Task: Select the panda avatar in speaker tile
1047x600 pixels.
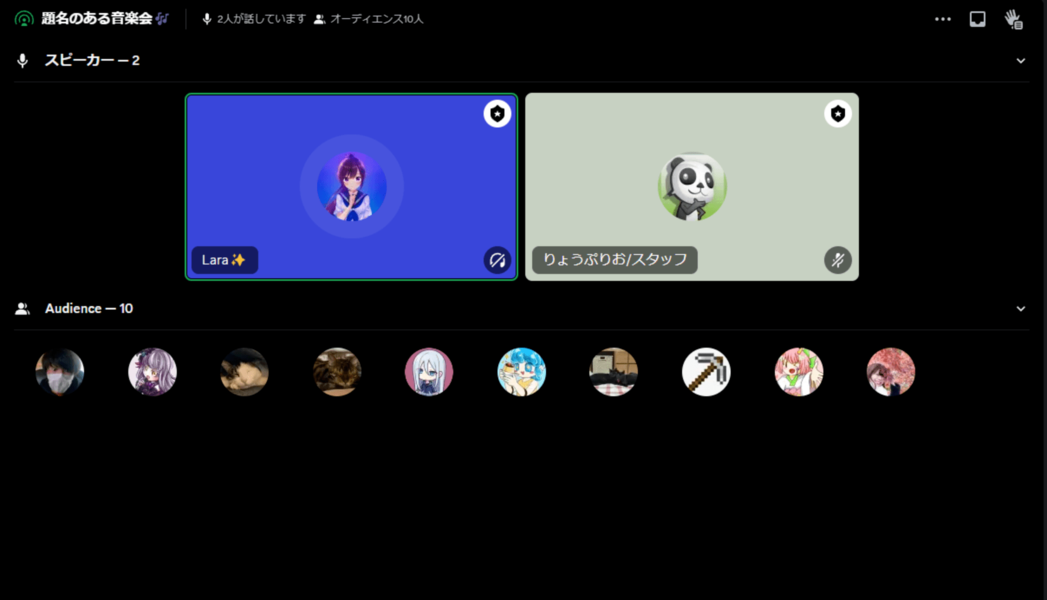Action: 692,187
